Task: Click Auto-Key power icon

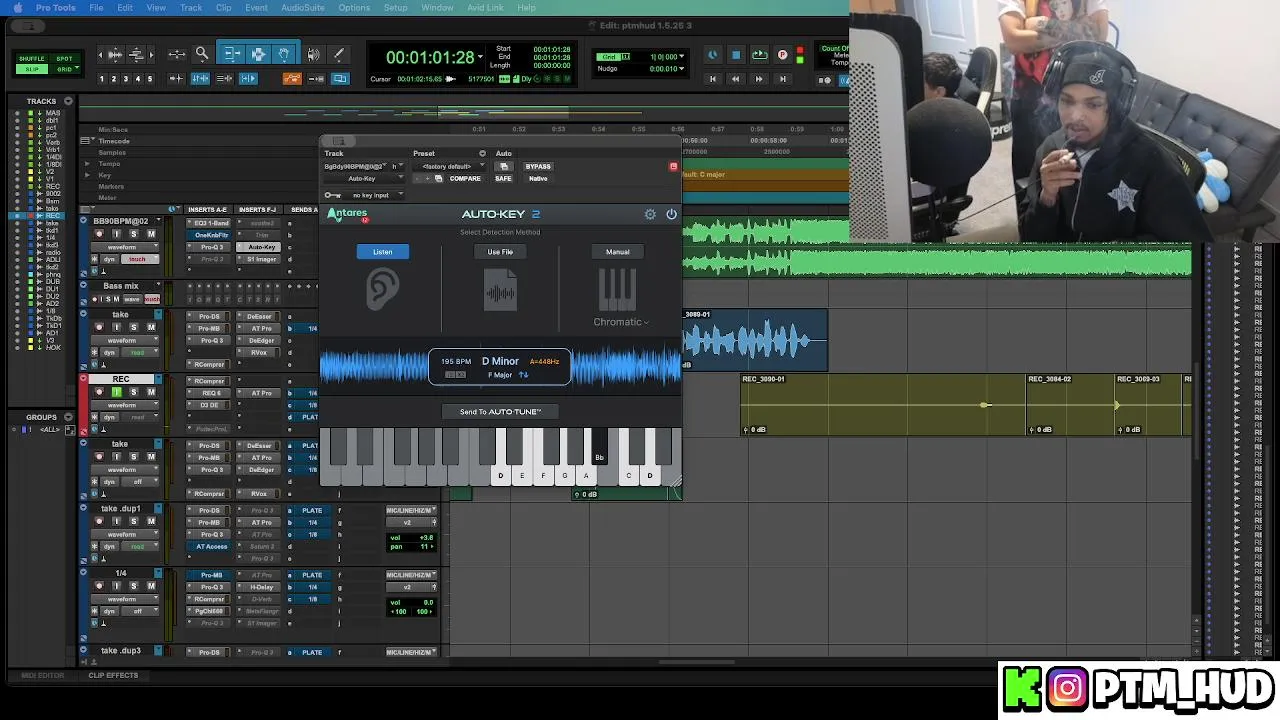Action: 671,214
